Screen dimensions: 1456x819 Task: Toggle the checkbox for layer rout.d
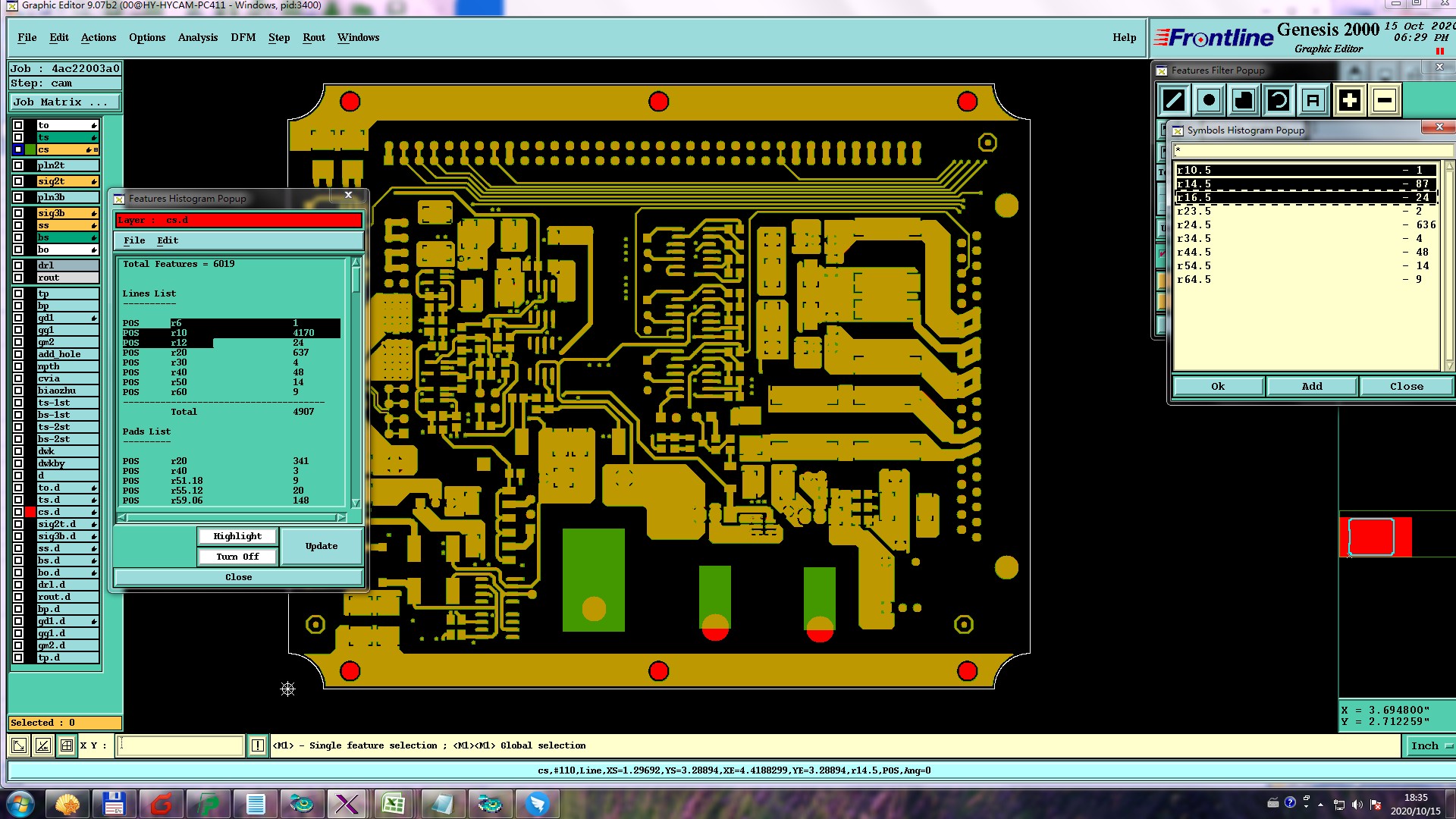[x=18, y=597]
